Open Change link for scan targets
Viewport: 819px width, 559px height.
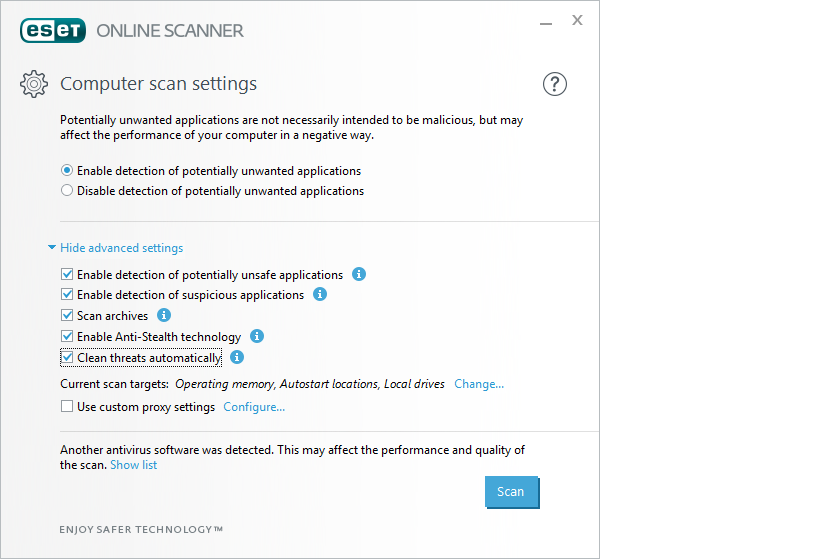click(479, 384)
